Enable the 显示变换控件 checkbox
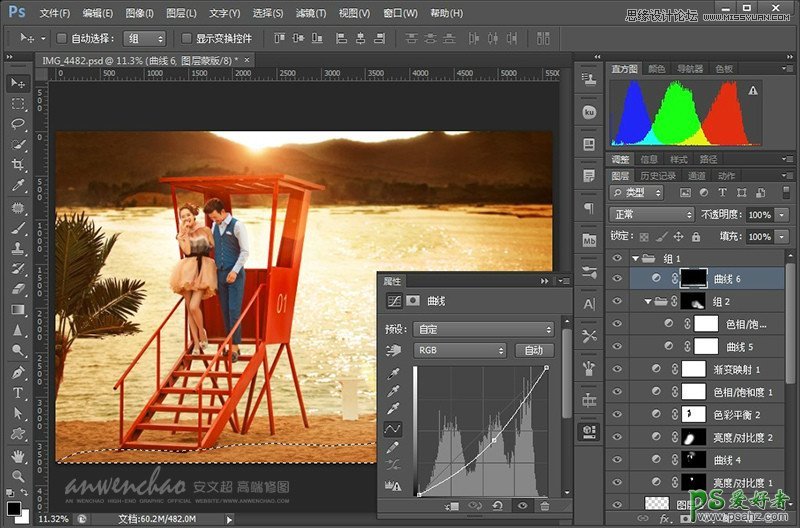The image size is (800, 528). click(186, 38)
